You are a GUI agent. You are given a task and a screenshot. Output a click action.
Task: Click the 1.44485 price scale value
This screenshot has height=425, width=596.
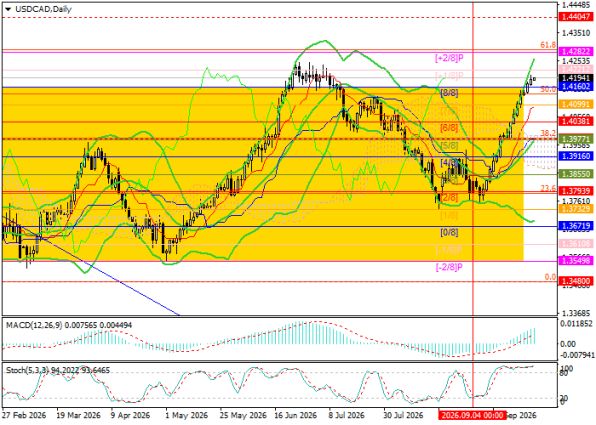(x=576, y=5)
